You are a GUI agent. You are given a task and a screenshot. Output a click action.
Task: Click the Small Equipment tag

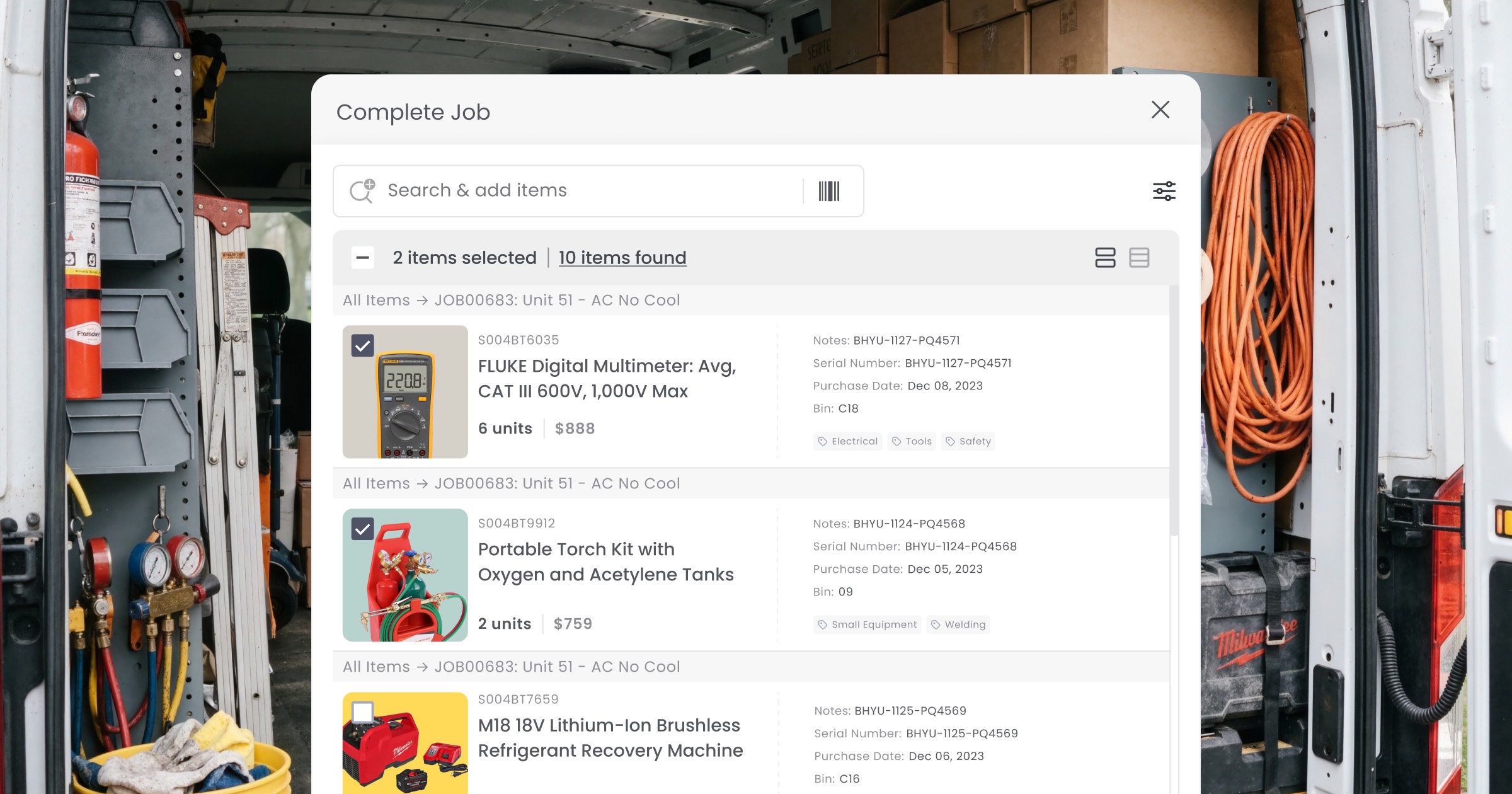click(867, 624)
